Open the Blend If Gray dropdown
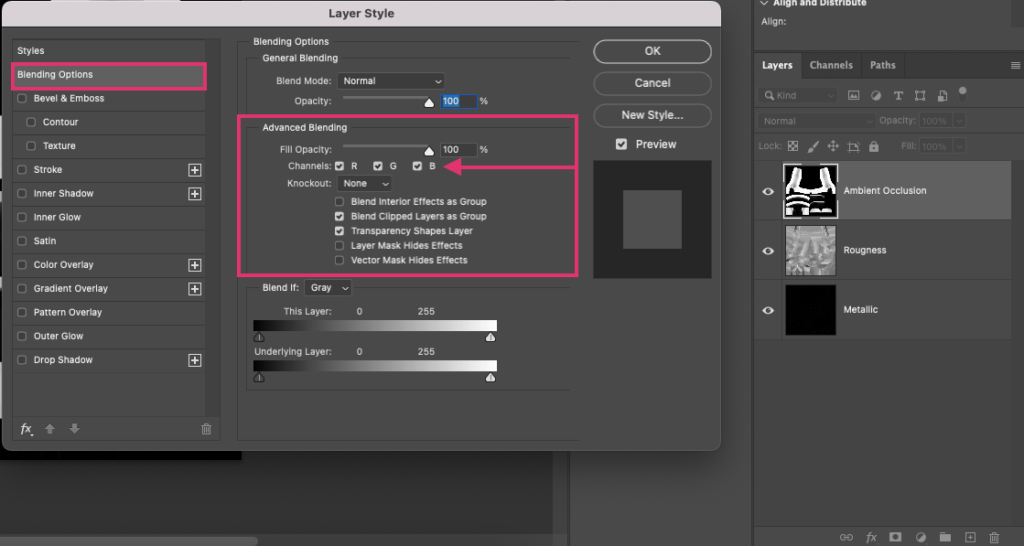 [328, 288]
